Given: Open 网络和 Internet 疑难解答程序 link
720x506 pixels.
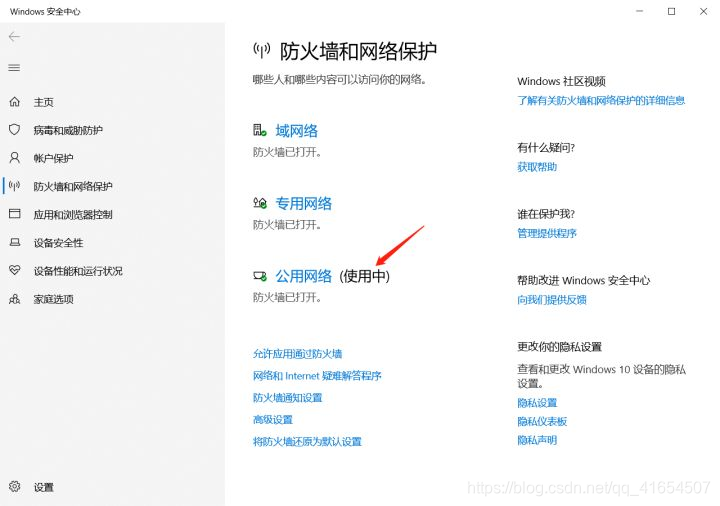Looking at the screenshot, I should (x=317, y=376).
